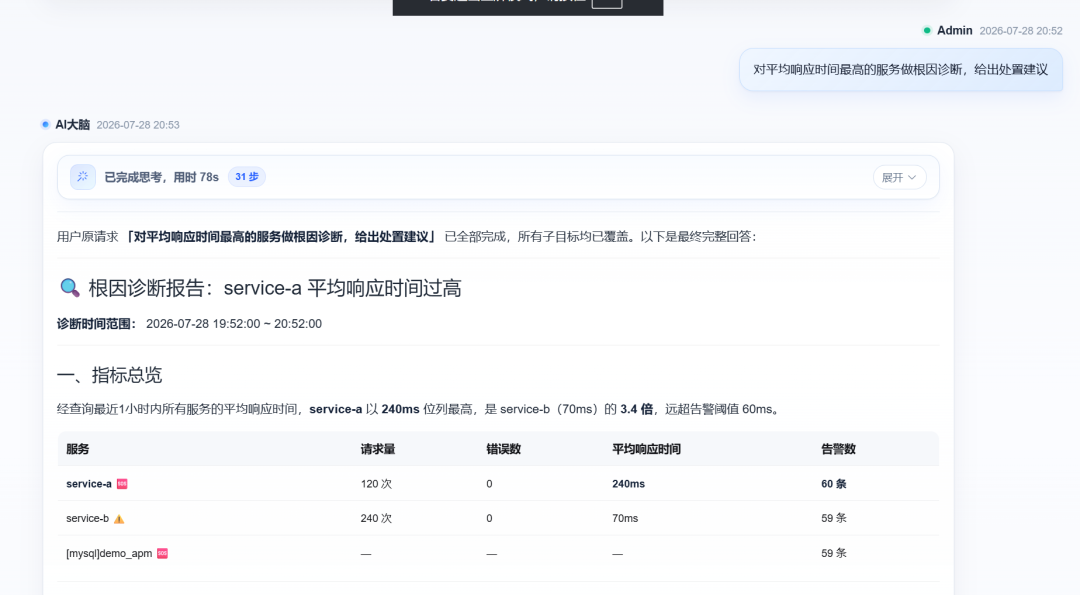Screen dimensions: 1080x595
Task: Click the 告警数 column header
Action: pos(838,449)
